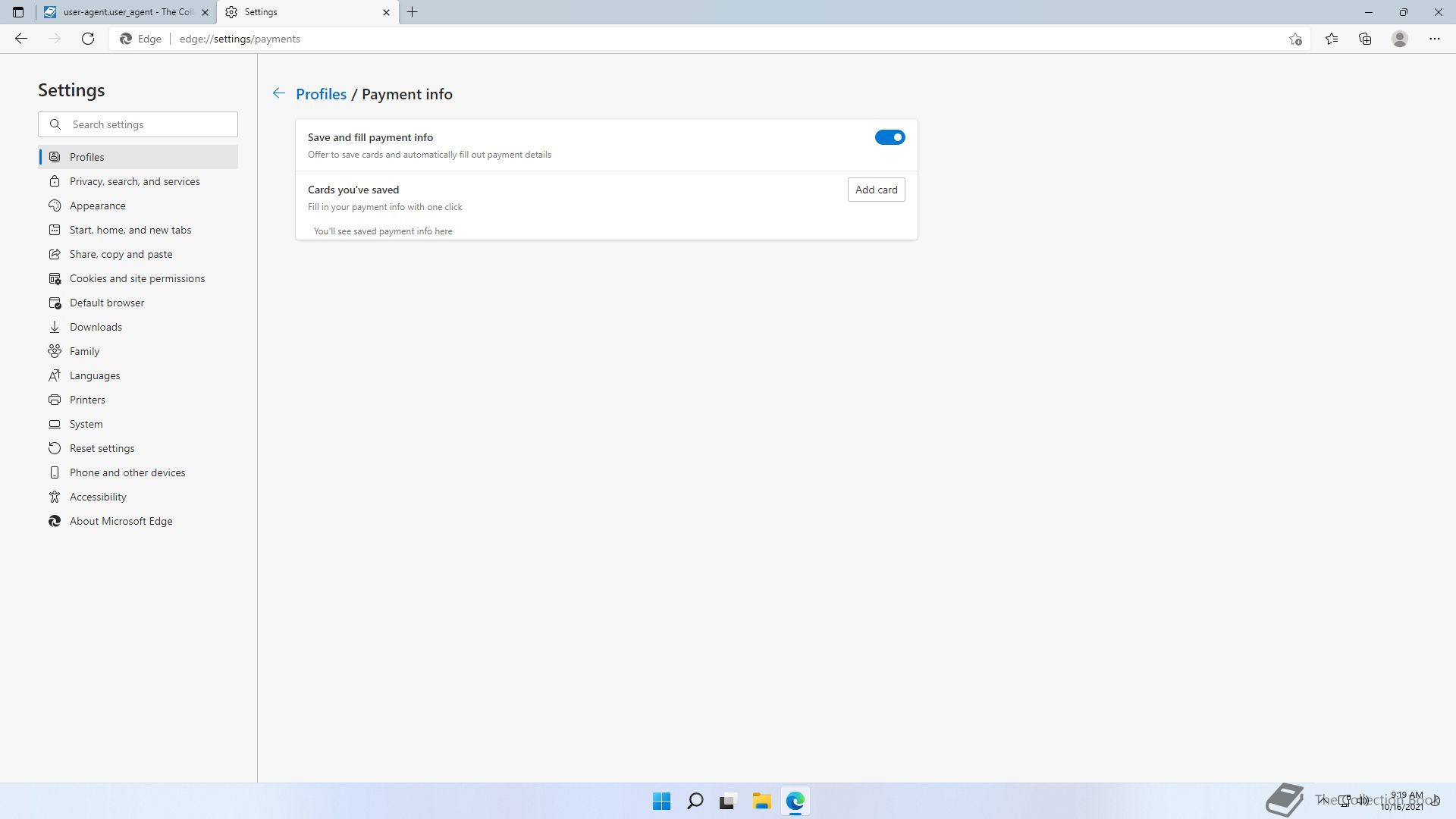This screenshot has height=819, width=1456.
Task: Open About Microsoft Edge page
Action: 138,521
